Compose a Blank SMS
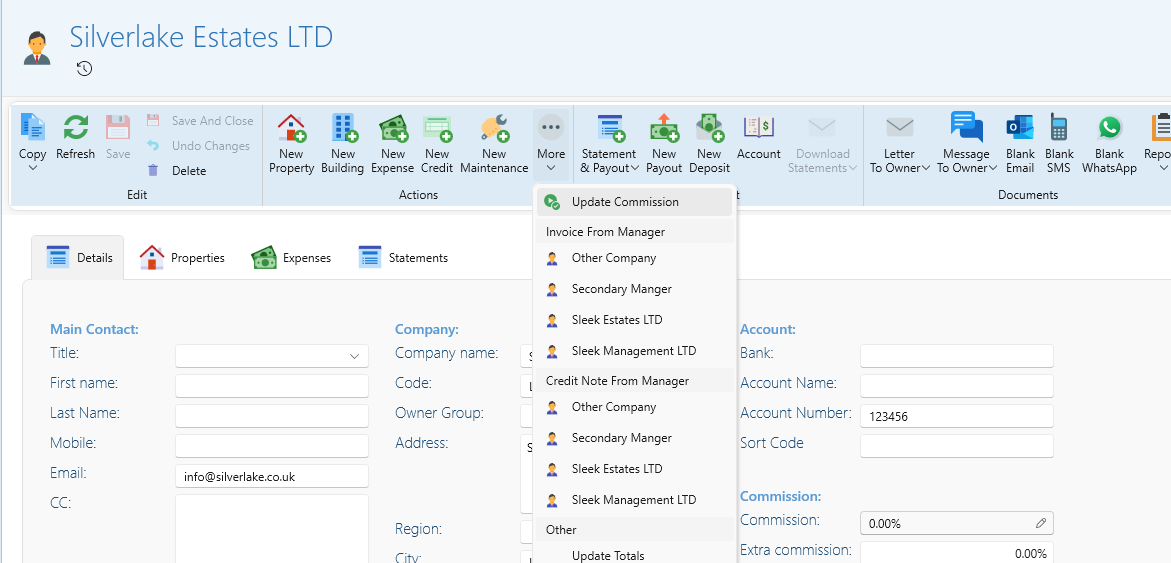The image size is (1171, 563). click(1058, 144)
